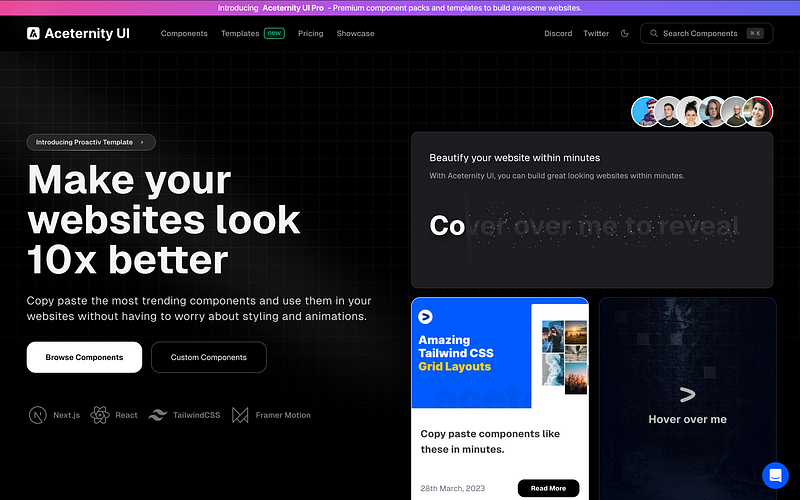
Task: Go to the Pricing page
Action: [x=311, y=34]
